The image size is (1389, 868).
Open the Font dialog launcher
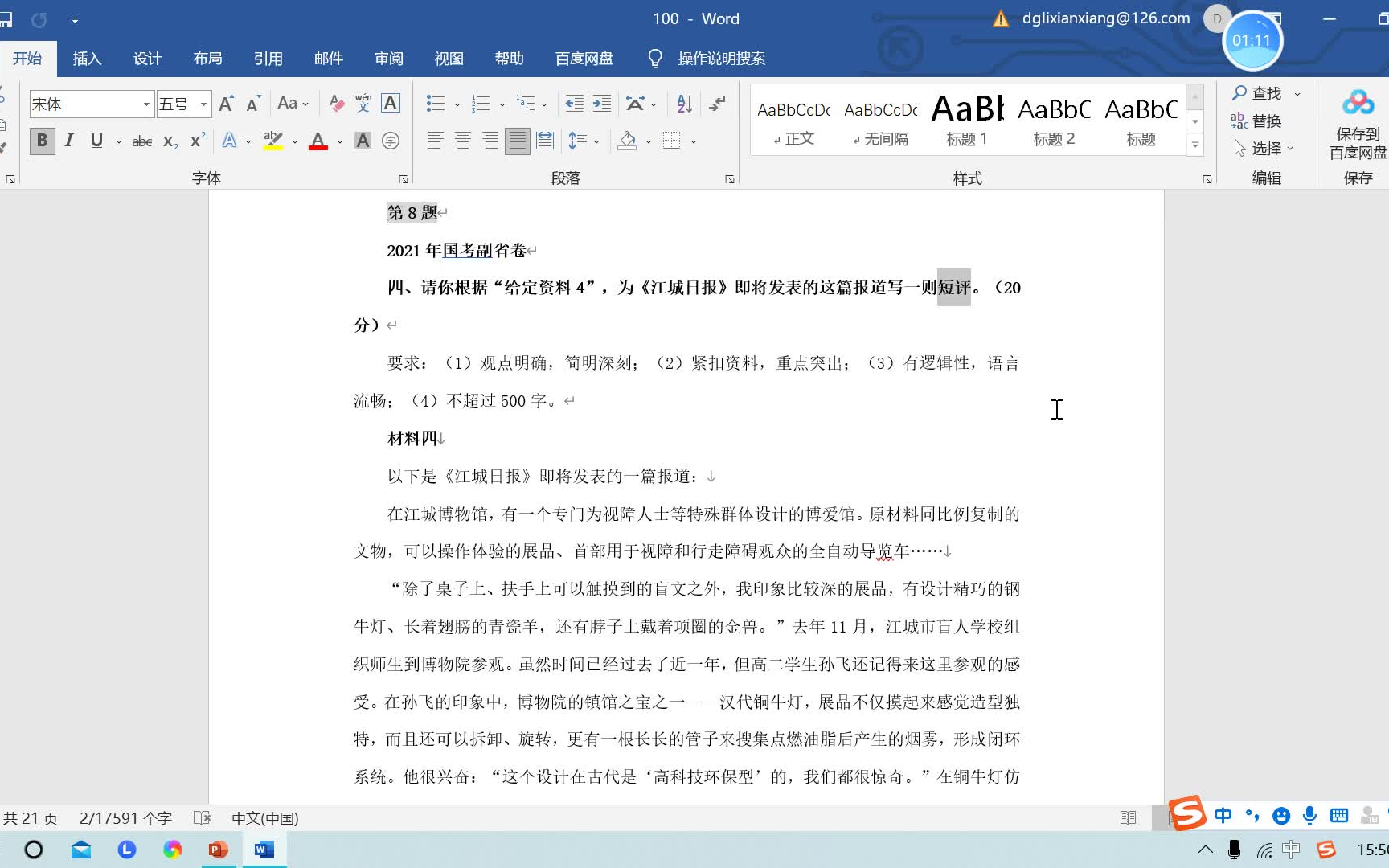(x=404, y=179)
